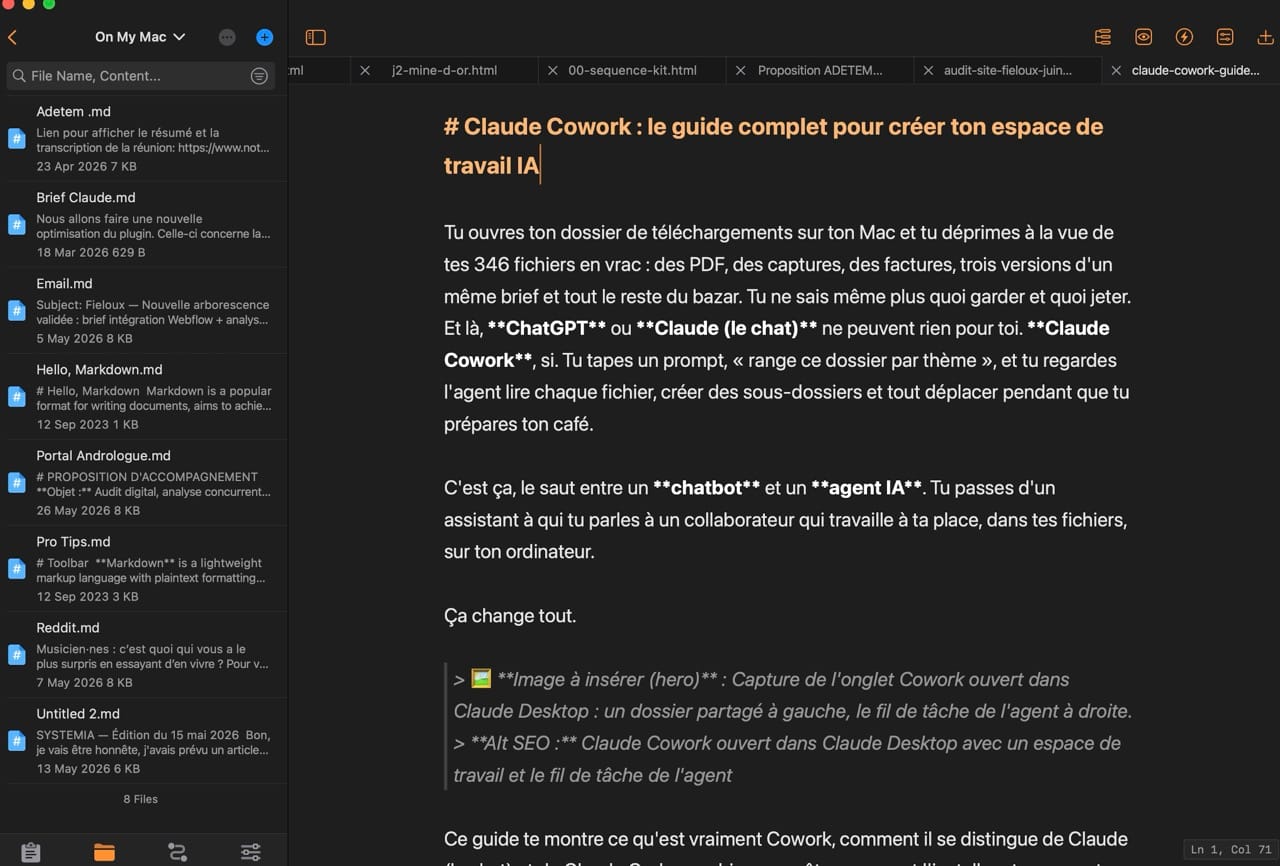Create a new file with blue plus button
The height and width of the screenshot is (866, 1280).
264,37
